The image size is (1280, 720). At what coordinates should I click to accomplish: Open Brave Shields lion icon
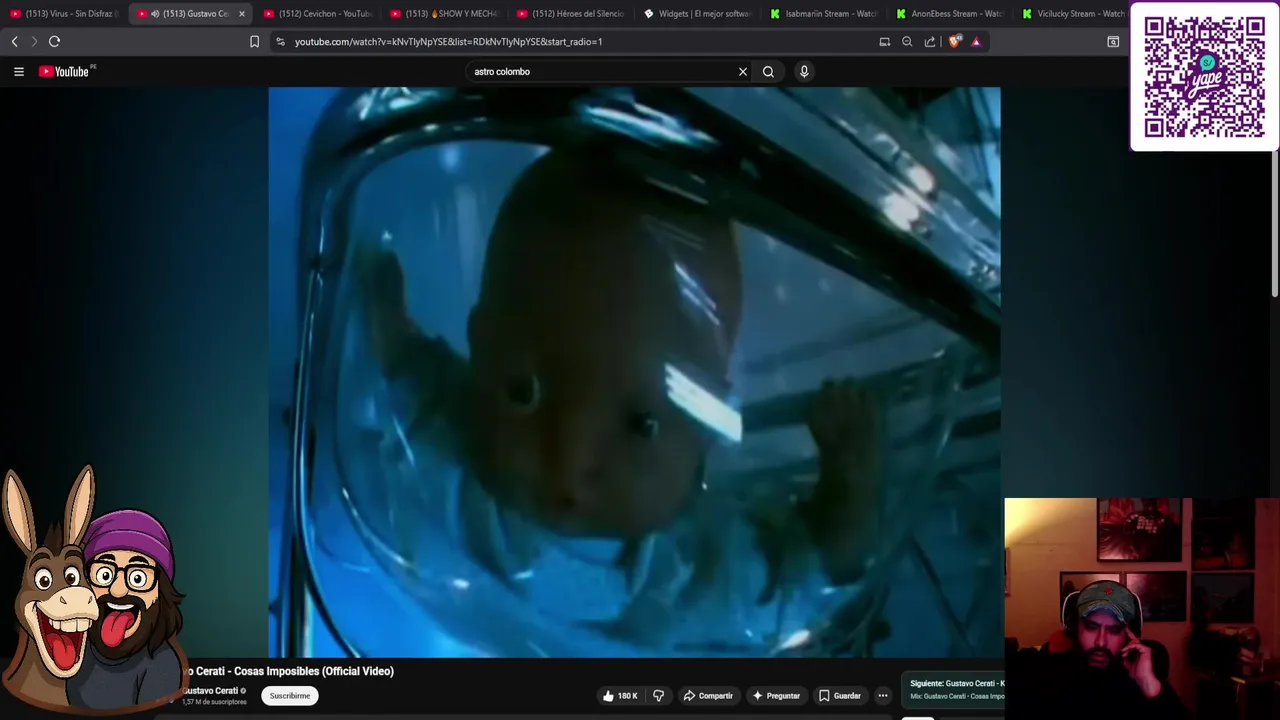(954, 41)
